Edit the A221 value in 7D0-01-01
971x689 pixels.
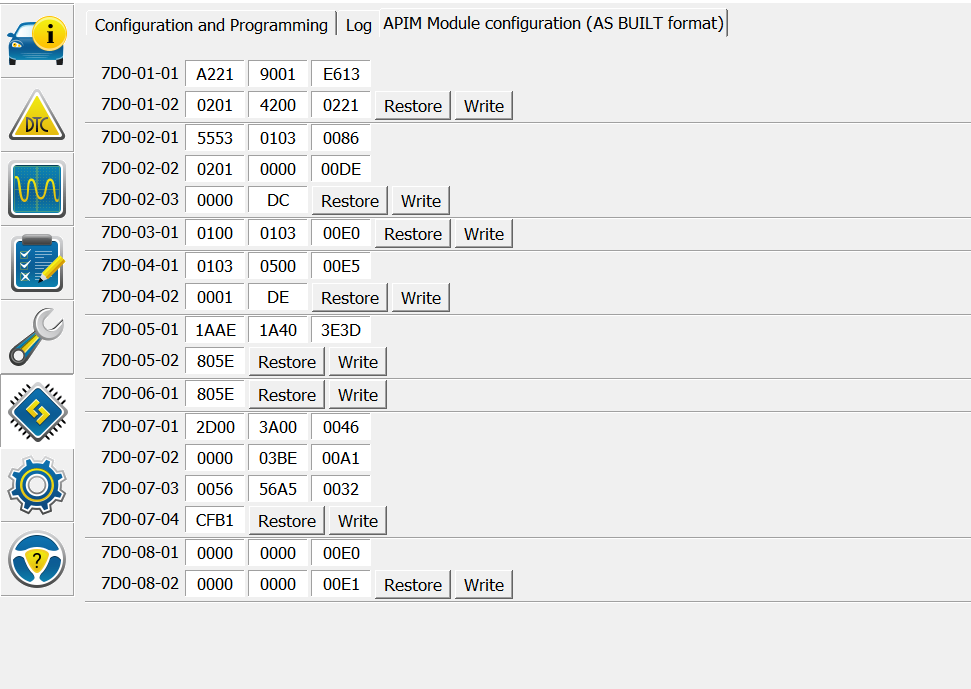(x=215, y=73)
